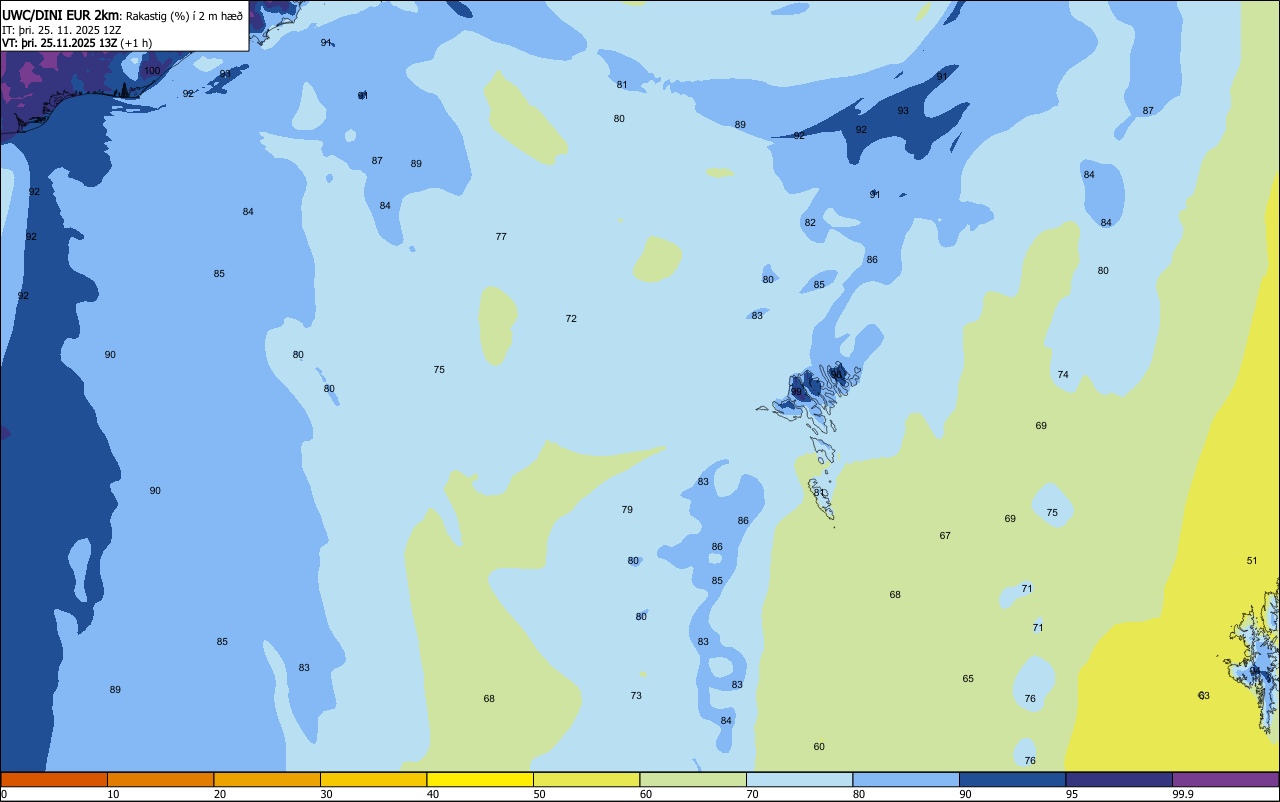Viewport: 1280px width, 802px height.
Task: Click the 67 humidity value on the map
Action: pos(945,536)
